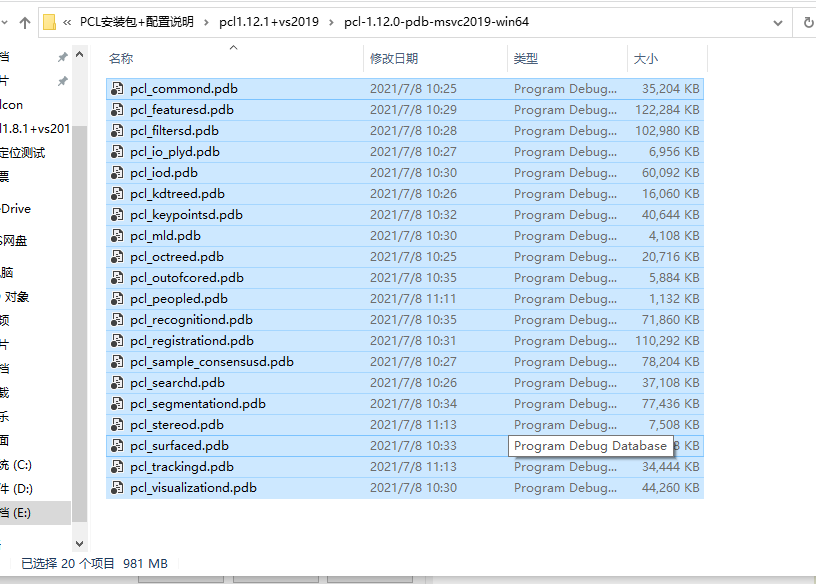Screen dimensions: 816x584
Task: Click file icon of pcl_filtersd.pdb
Action: pyautogui.click(x=117, y=131)
